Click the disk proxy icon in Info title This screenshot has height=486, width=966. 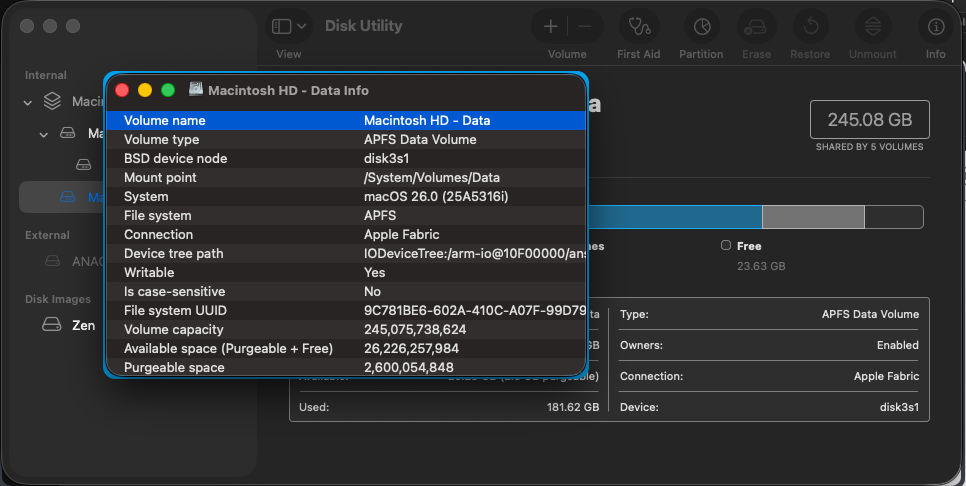(x=196, y=89)
